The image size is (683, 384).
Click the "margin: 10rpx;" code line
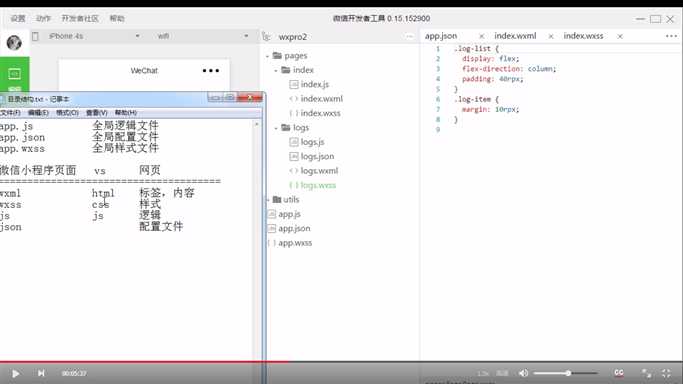(490, 110)
